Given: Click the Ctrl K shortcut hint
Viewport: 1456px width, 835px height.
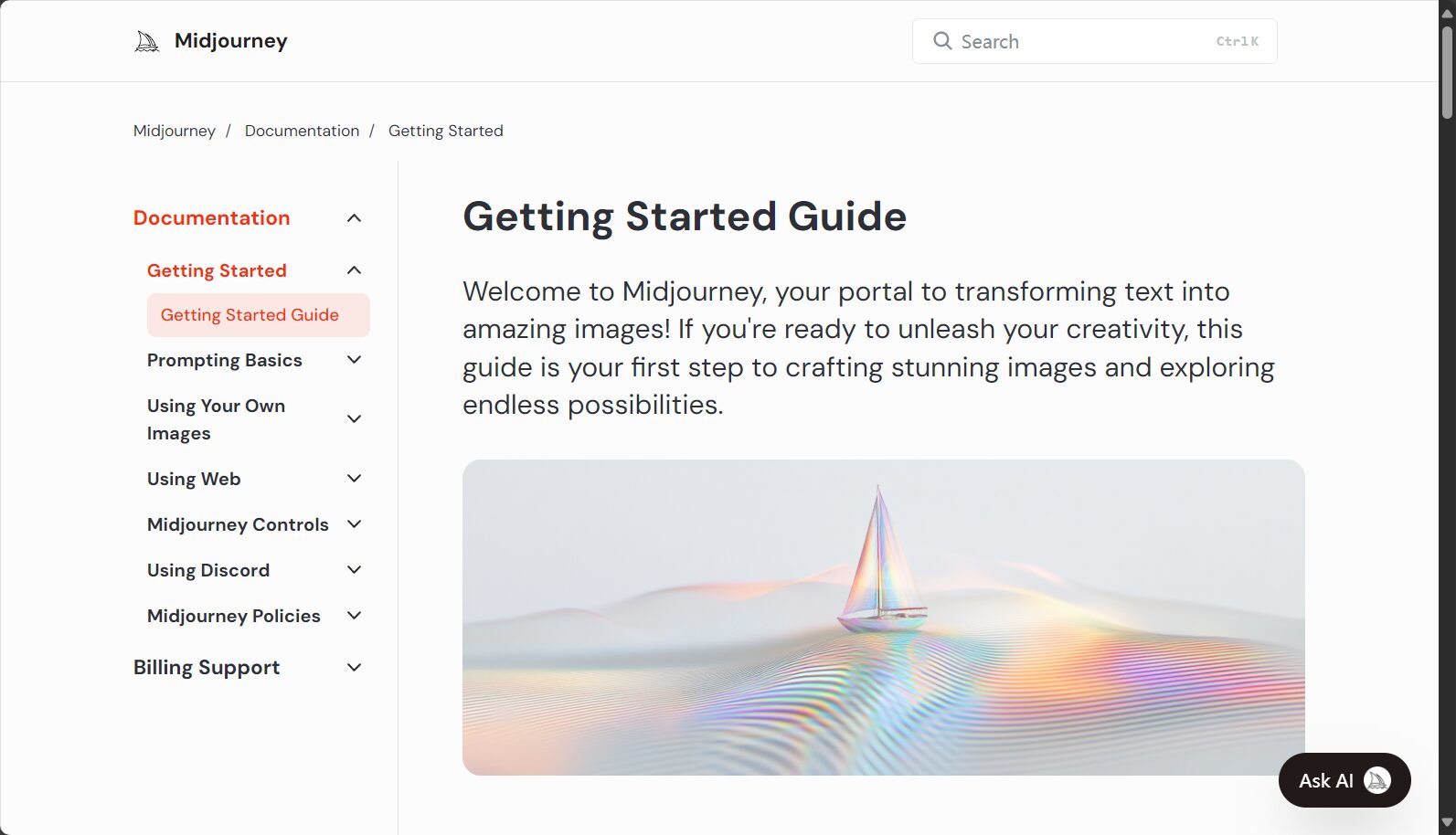Looking at the screenshot, I should (1237, 41).
